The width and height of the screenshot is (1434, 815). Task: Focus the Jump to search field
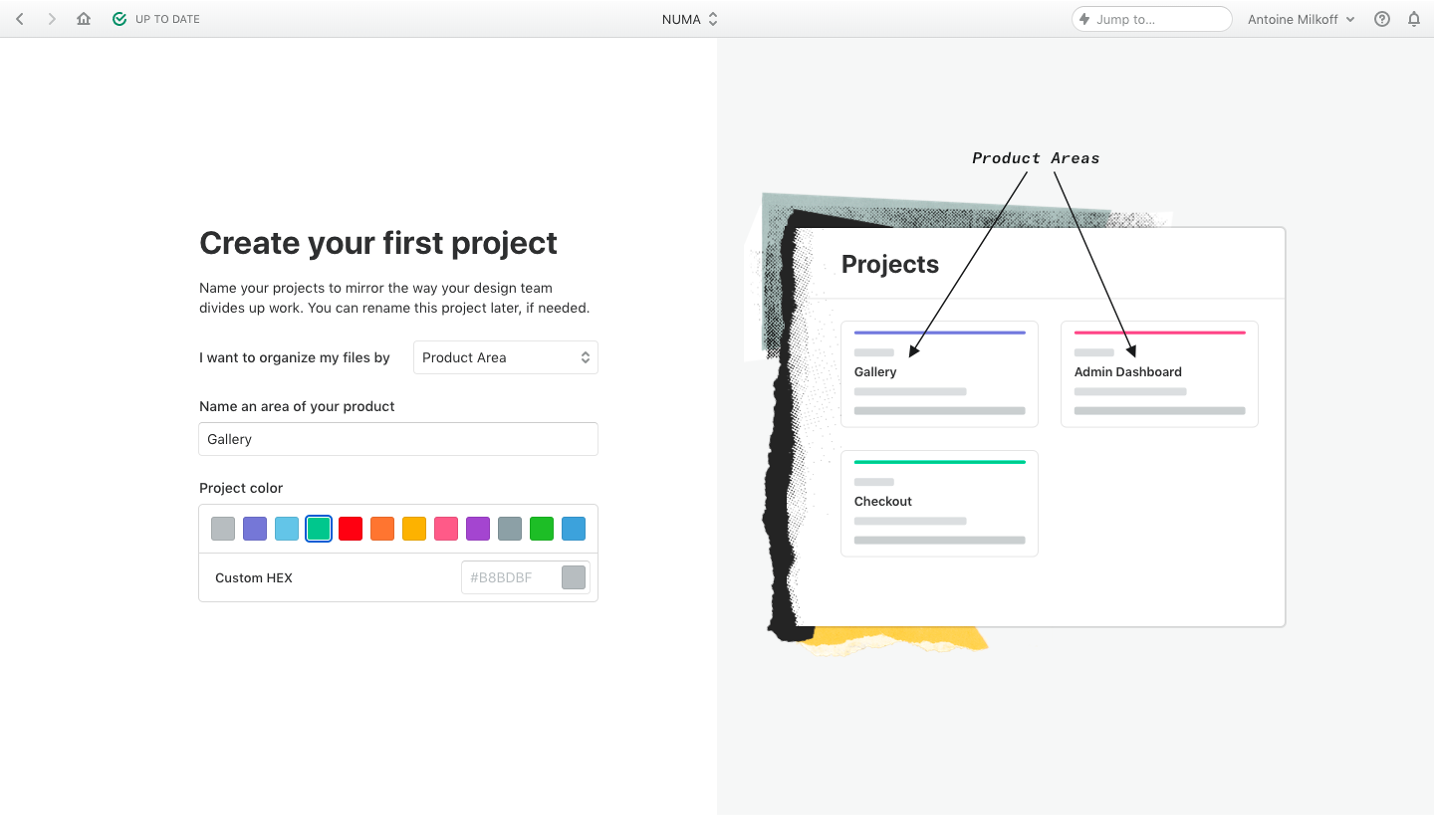click(1152, 19)
